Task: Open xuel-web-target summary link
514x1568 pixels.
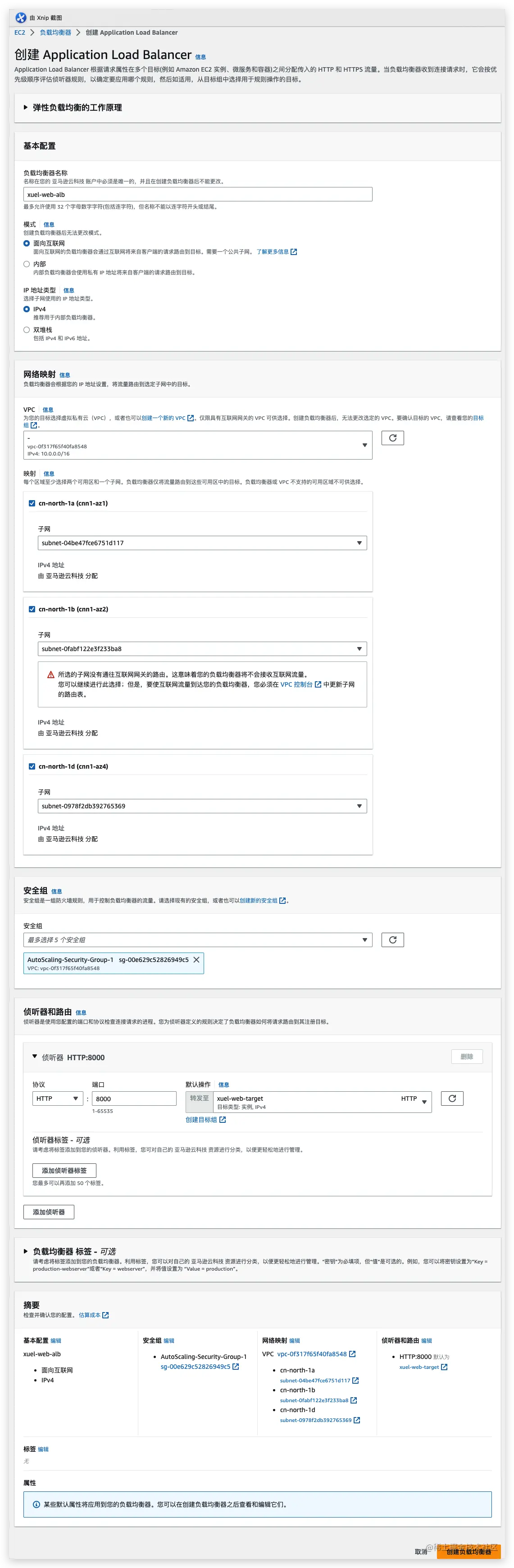Action: pyautogui.click(x=418, y=1367)
